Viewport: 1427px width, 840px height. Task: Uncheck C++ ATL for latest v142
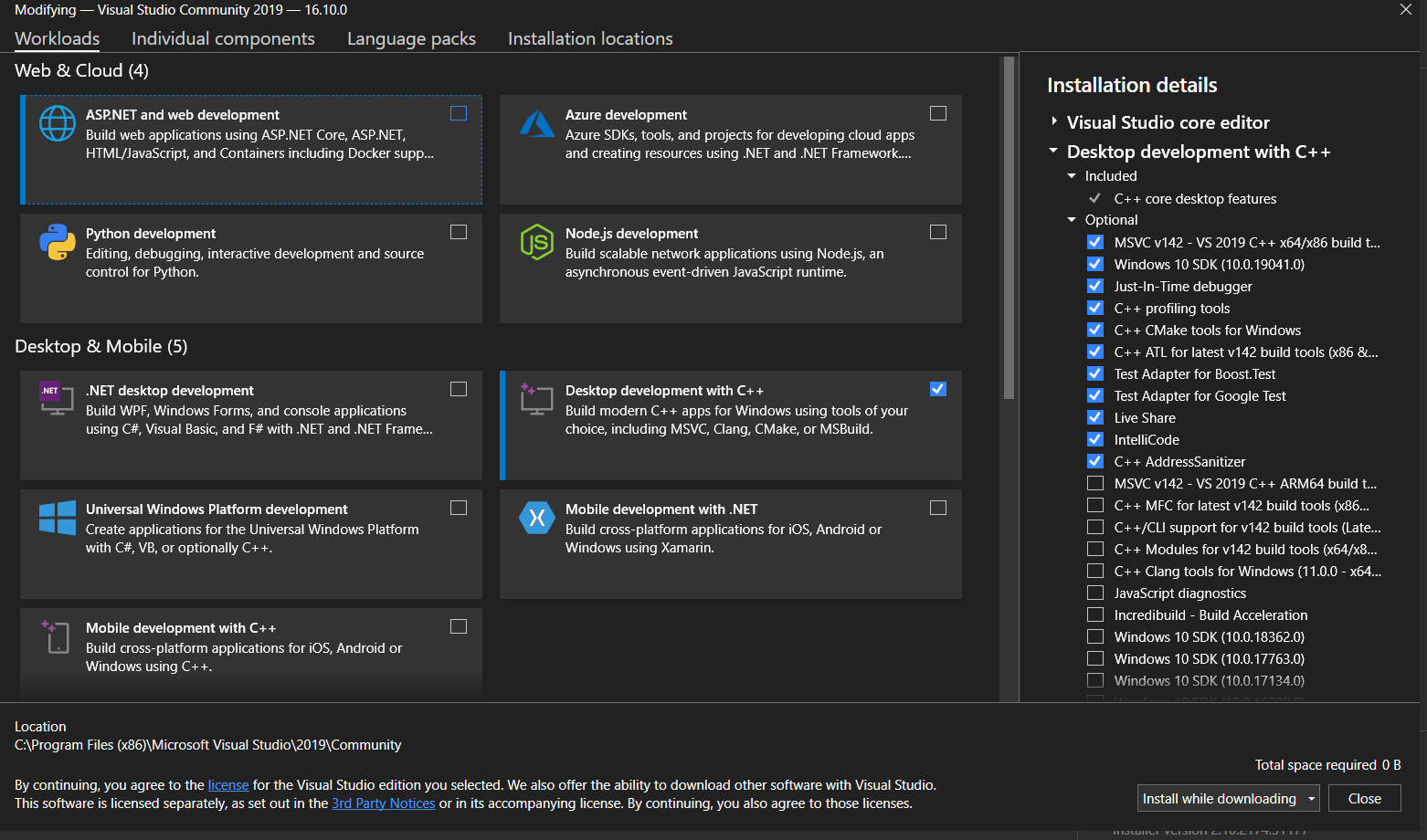pyautogui.click(x=1095, y=352)
